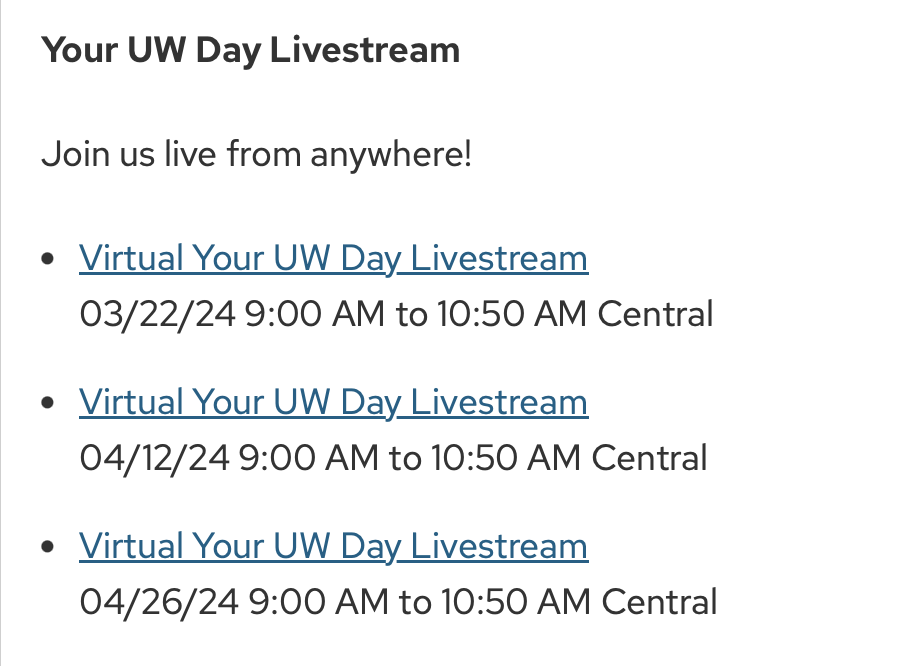
Task: Open the first Virtual Your UW Day Livestream link
Action: click(334, 258)
